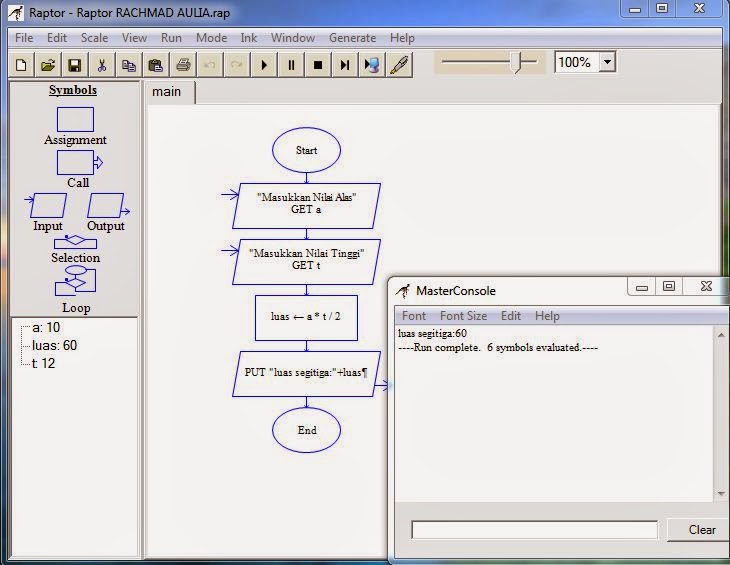
Task: Focus the MasterConsole command input field
Action: (x=534, y=530)
